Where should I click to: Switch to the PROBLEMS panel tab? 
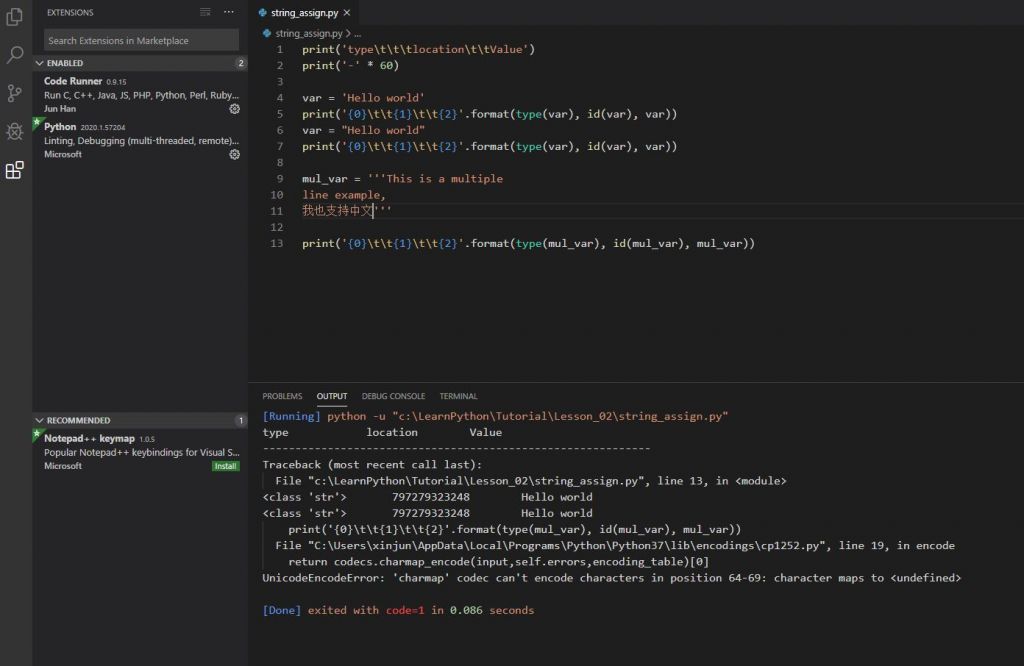pos(282,396)
